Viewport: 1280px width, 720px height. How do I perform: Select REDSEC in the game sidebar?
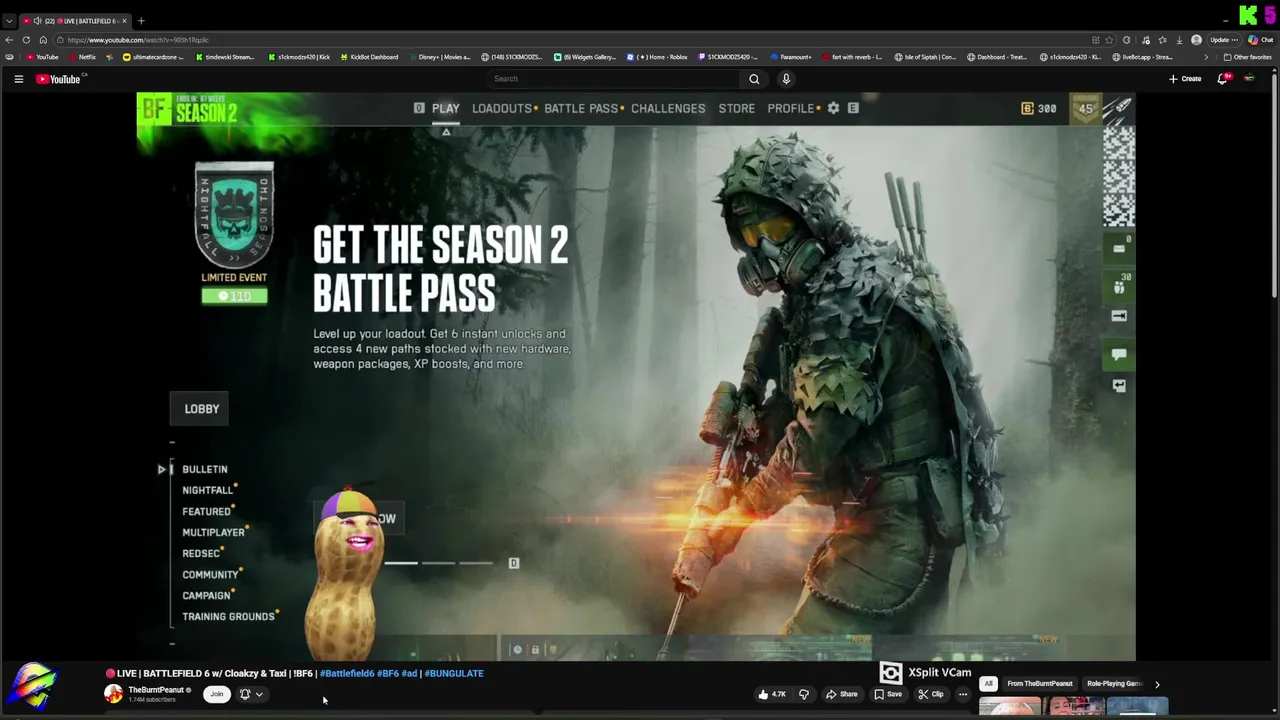point(201,553)
